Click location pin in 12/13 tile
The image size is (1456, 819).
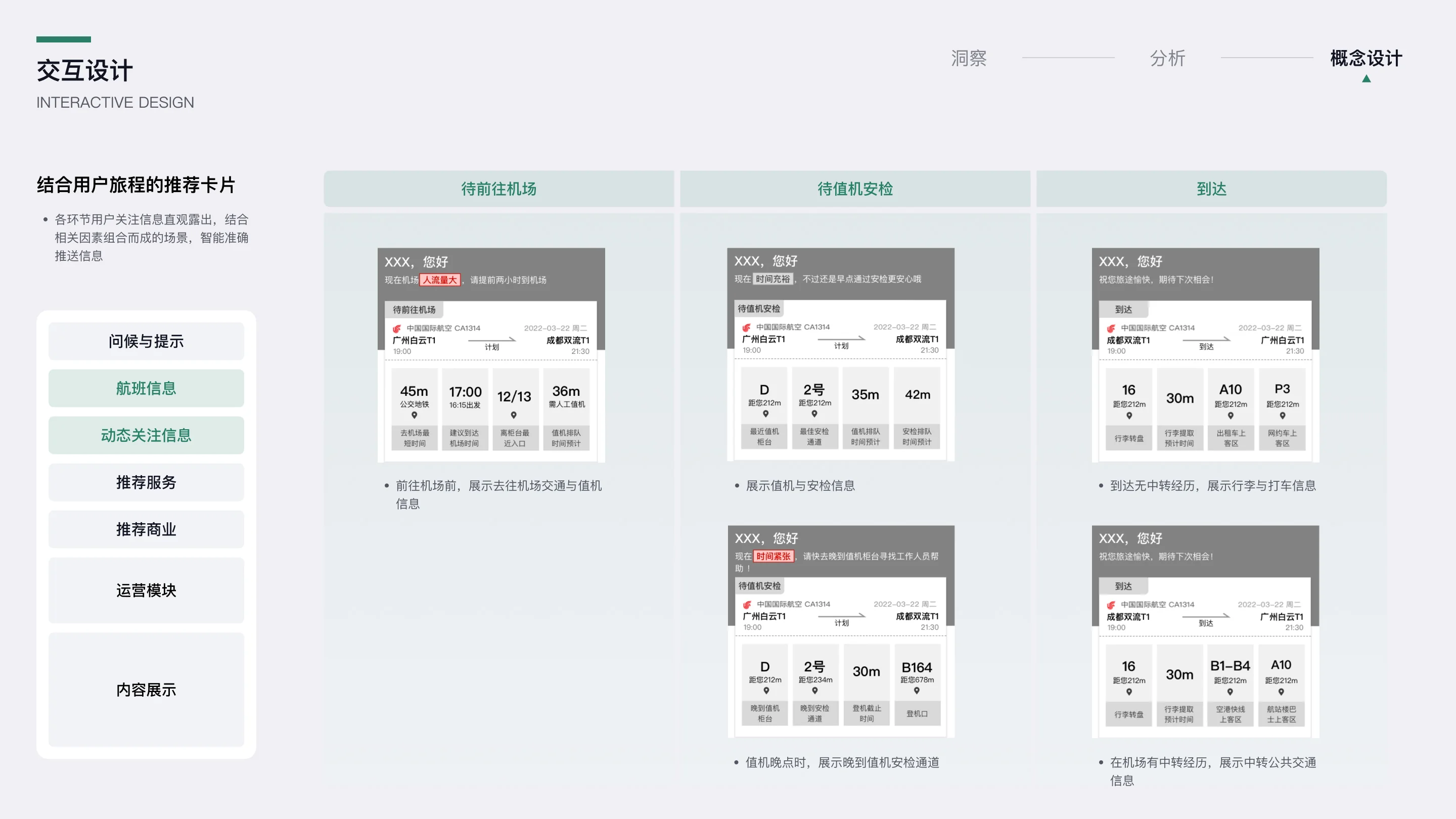[x=514, y=416]
